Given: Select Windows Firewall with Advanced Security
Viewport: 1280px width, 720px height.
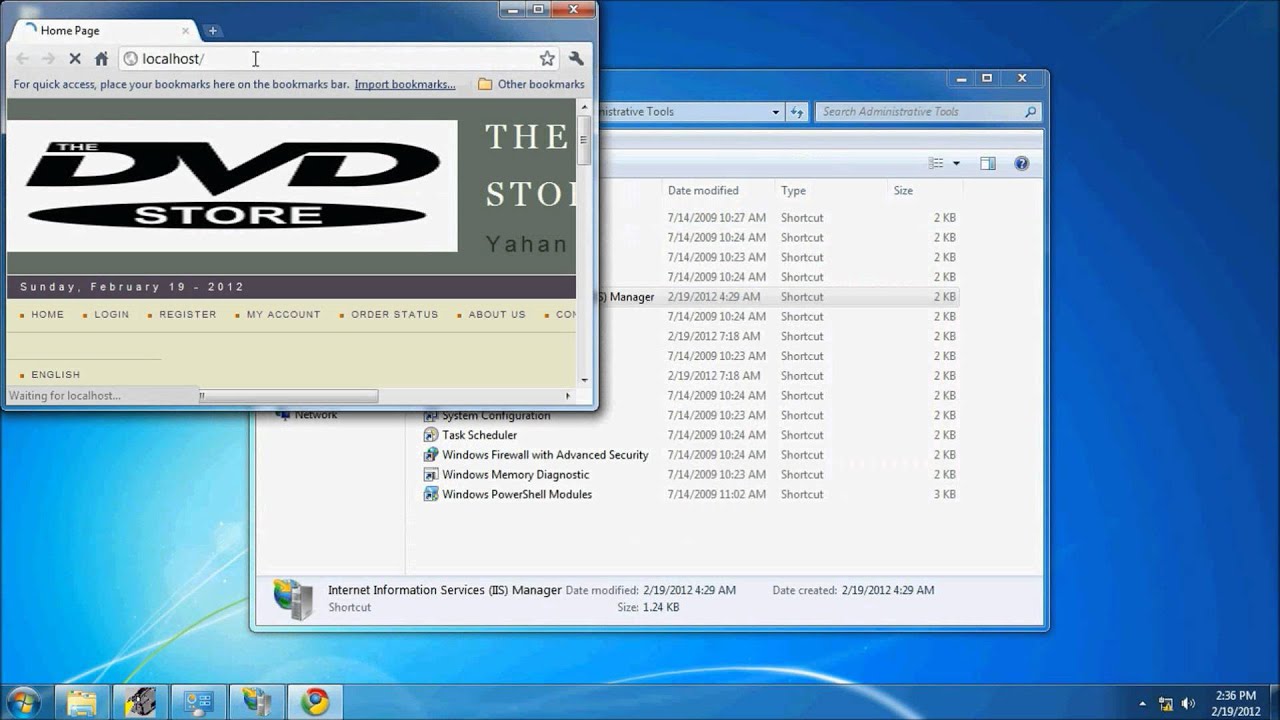Looking at the screenshot, I should pyautogui.click(x=545, y=455).
